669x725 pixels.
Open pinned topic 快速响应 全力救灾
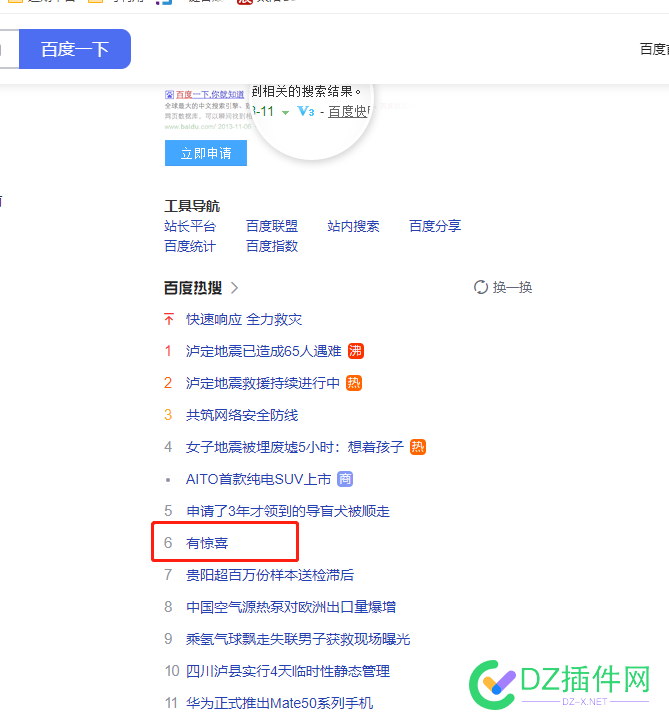tap(244, 319)
